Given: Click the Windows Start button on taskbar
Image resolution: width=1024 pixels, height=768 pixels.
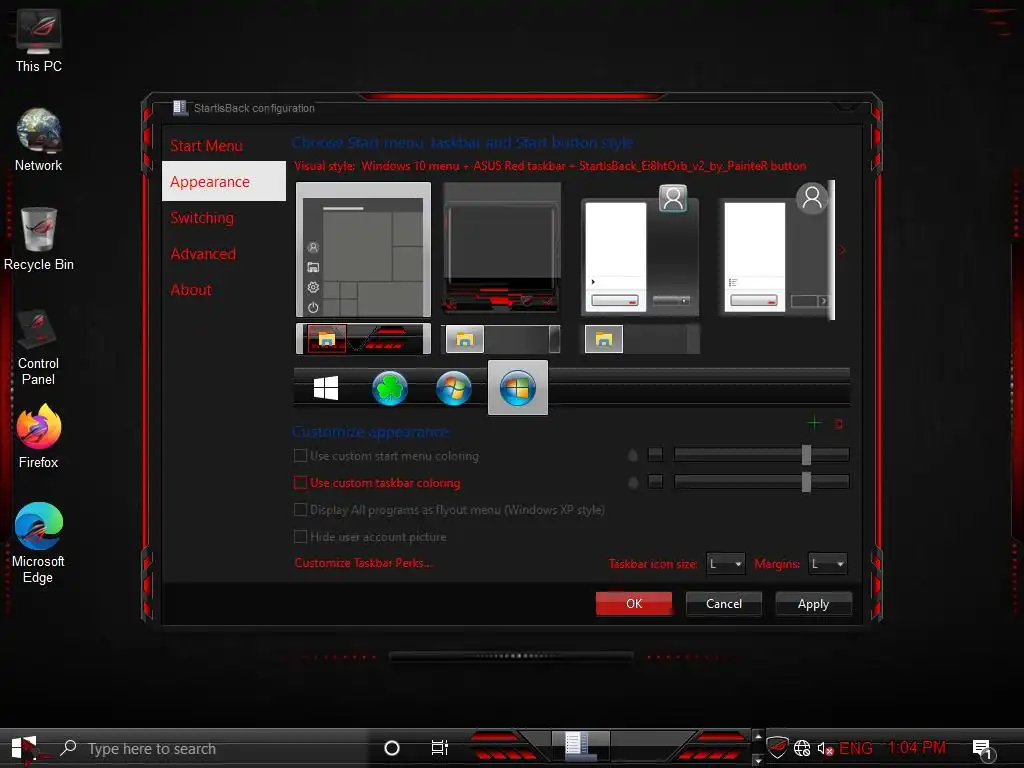Looking at the screenshot, I should (x=24, y=748).
